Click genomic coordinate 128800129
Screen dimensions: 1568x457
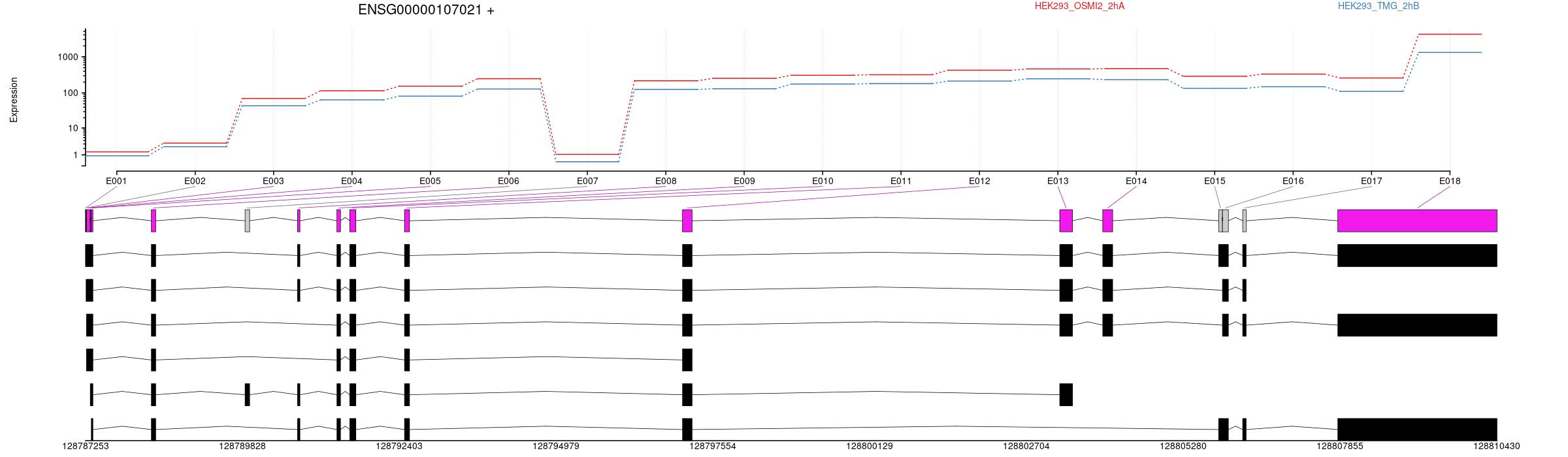click(x=870, y=447)
